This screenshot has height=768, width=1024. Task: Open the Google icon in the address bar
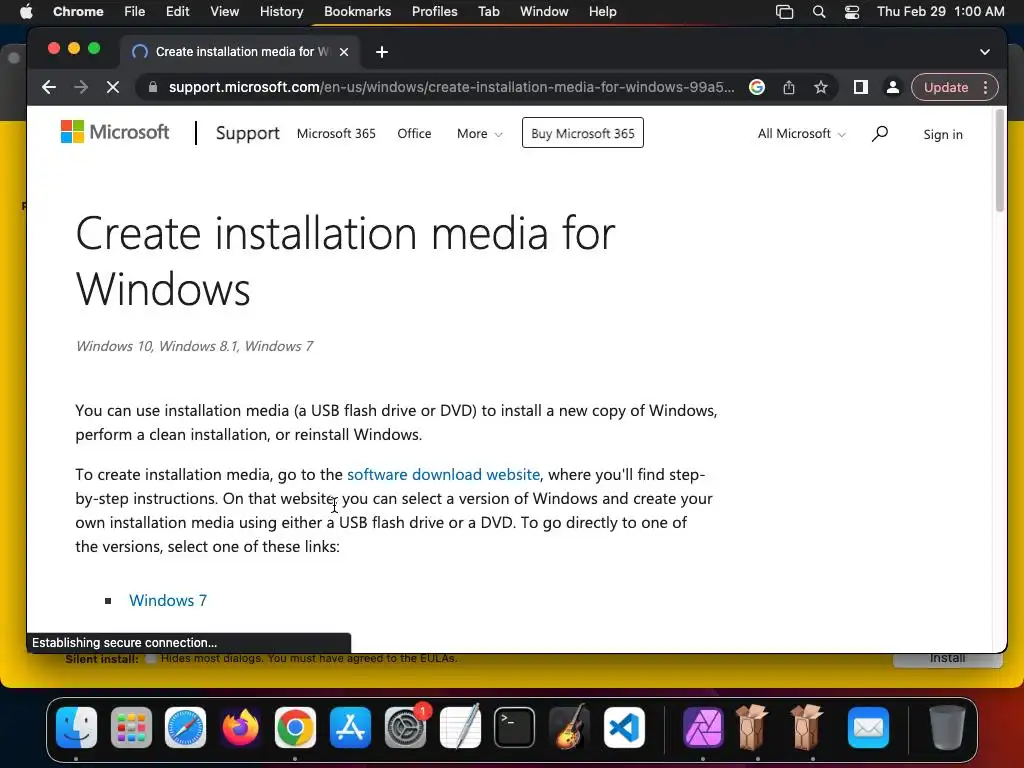[757, 87]
